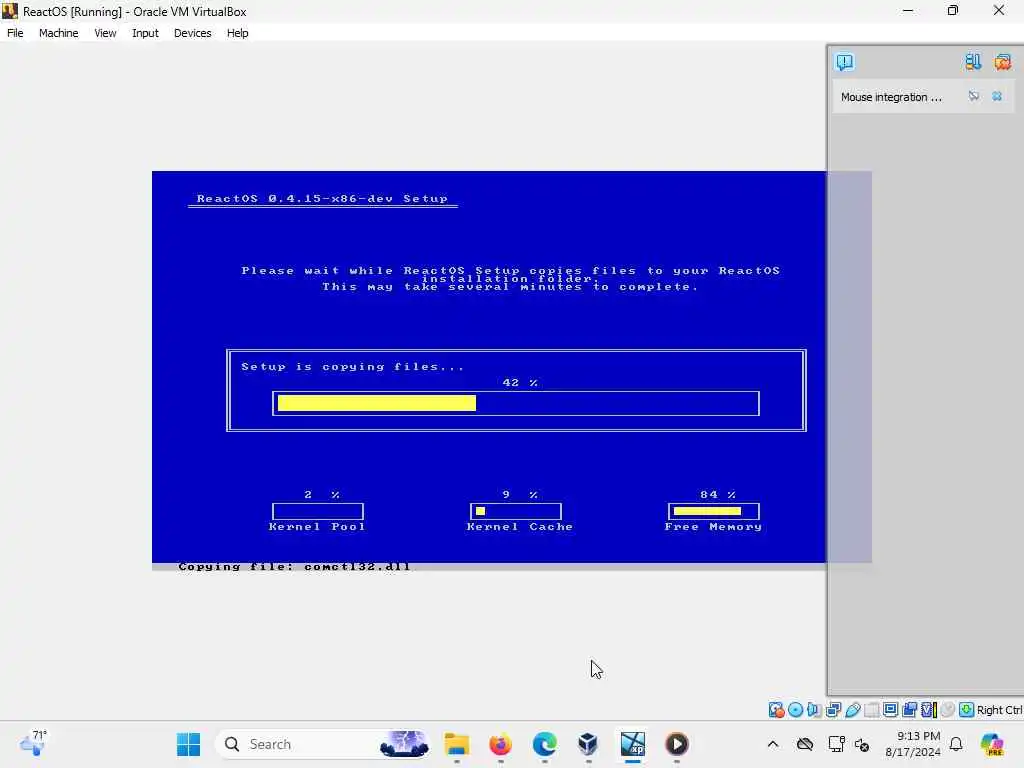
Task: Click the Right Ctrl host key label
Action: click(x=1000, y=710)
